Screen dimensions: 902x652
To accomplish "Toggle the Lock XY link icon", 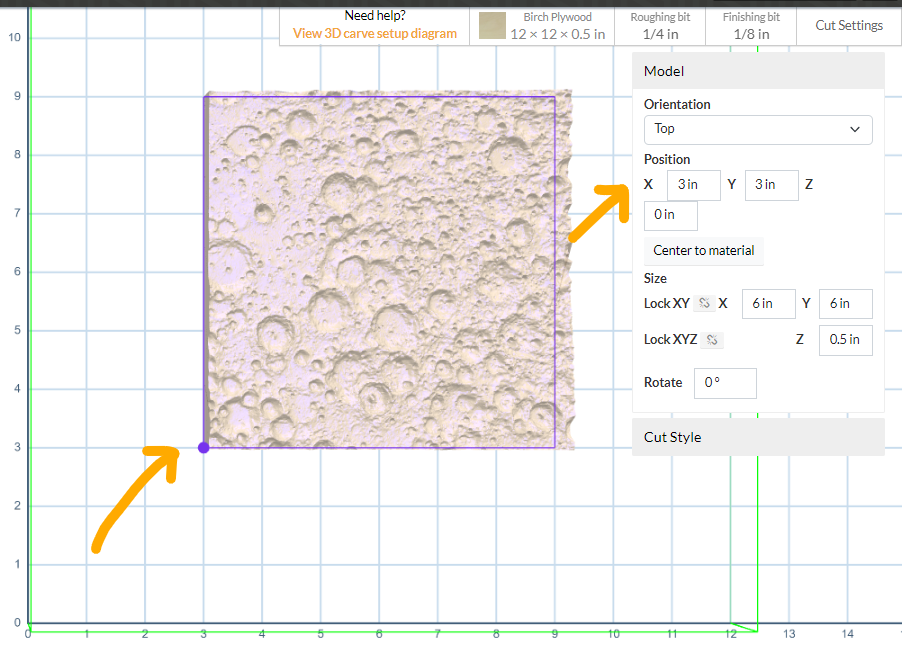I will click(704, 303).
